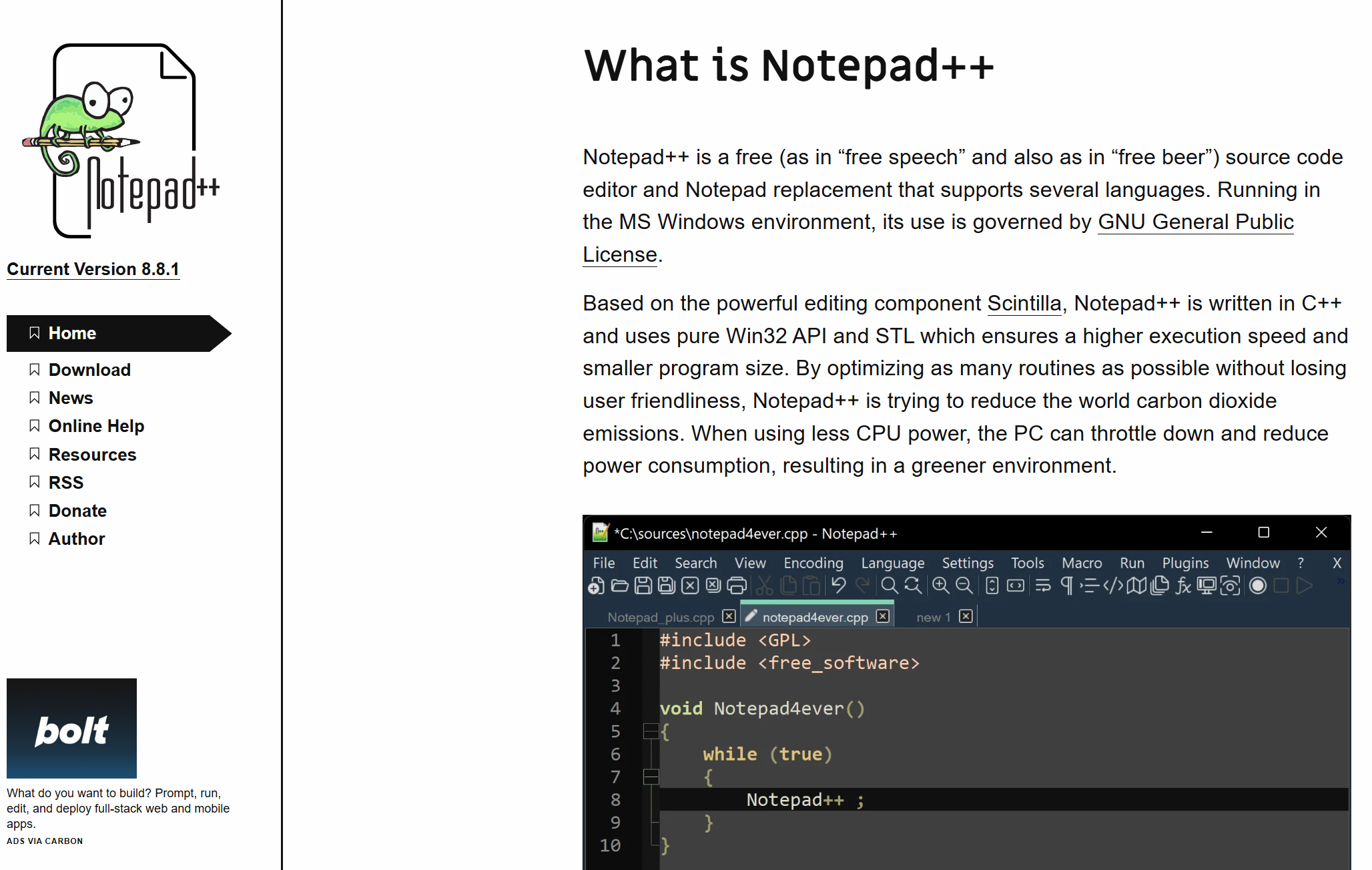The image size is (1372, 870).
Task: Click the bolt advertisement image
Action: [71, 728]
